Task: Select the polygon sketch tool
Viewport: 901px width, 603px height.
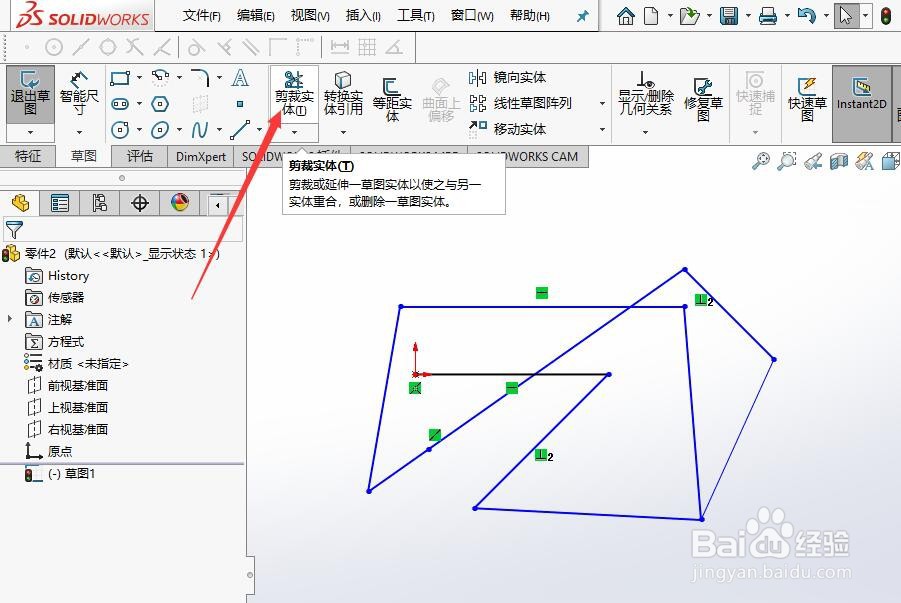Action: click(160, 104)
